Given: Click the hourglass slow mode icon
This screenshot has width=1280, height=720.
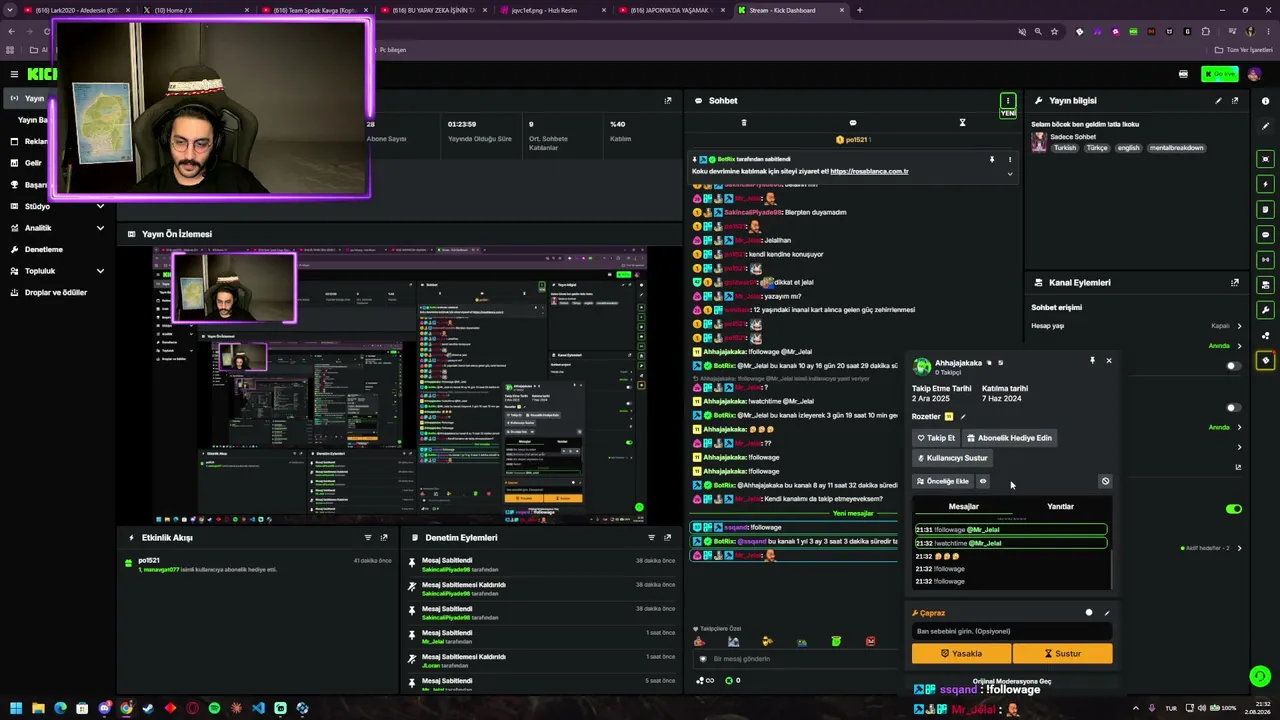Looking at the screenshot, I should pyautogui.click(x=962, y=123).
